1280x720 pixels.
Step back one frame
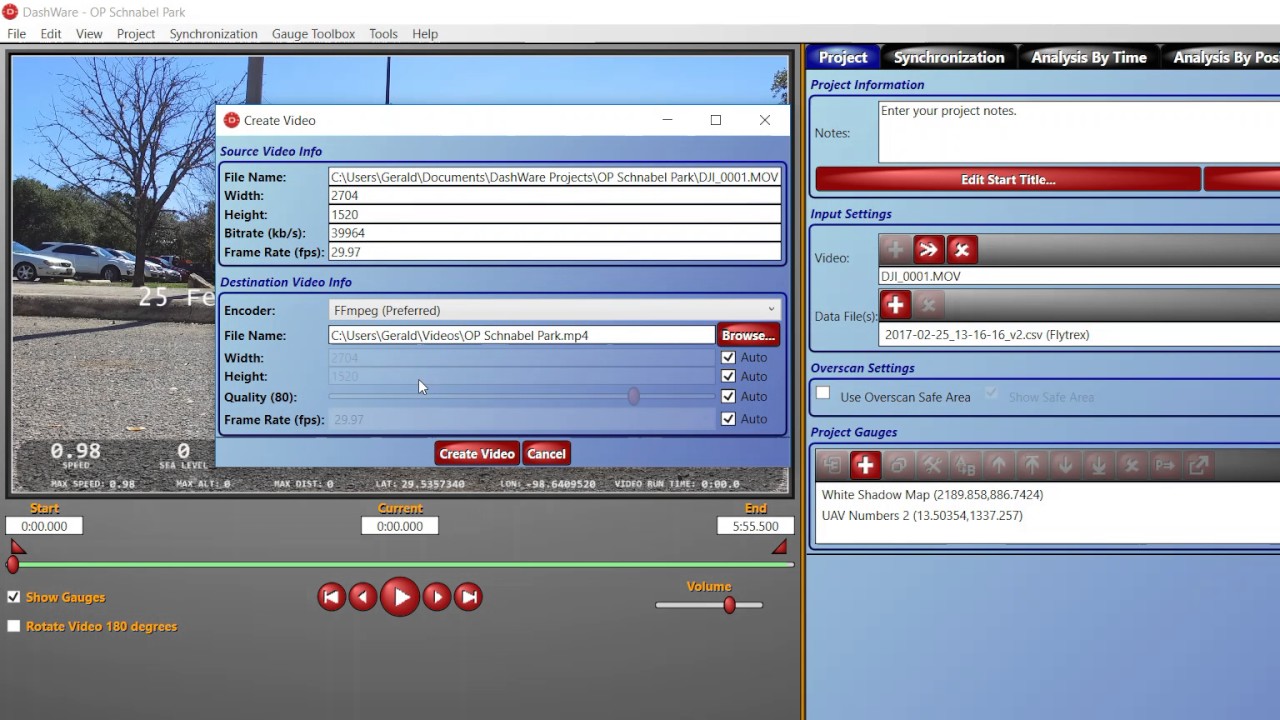coord(363,597)
